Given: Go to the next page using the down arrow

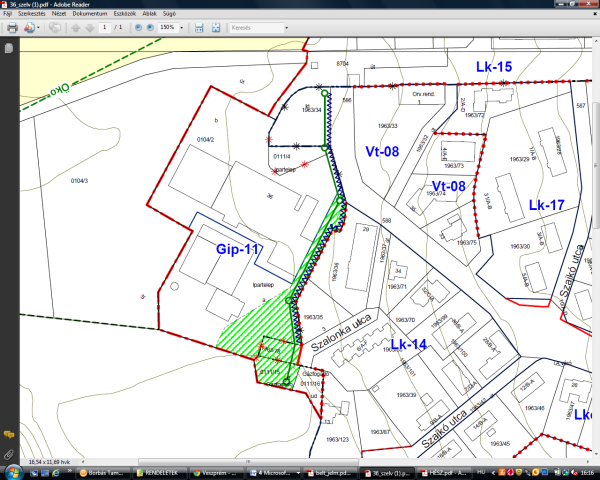Looking at the screenshot, I should click(89, 28).
